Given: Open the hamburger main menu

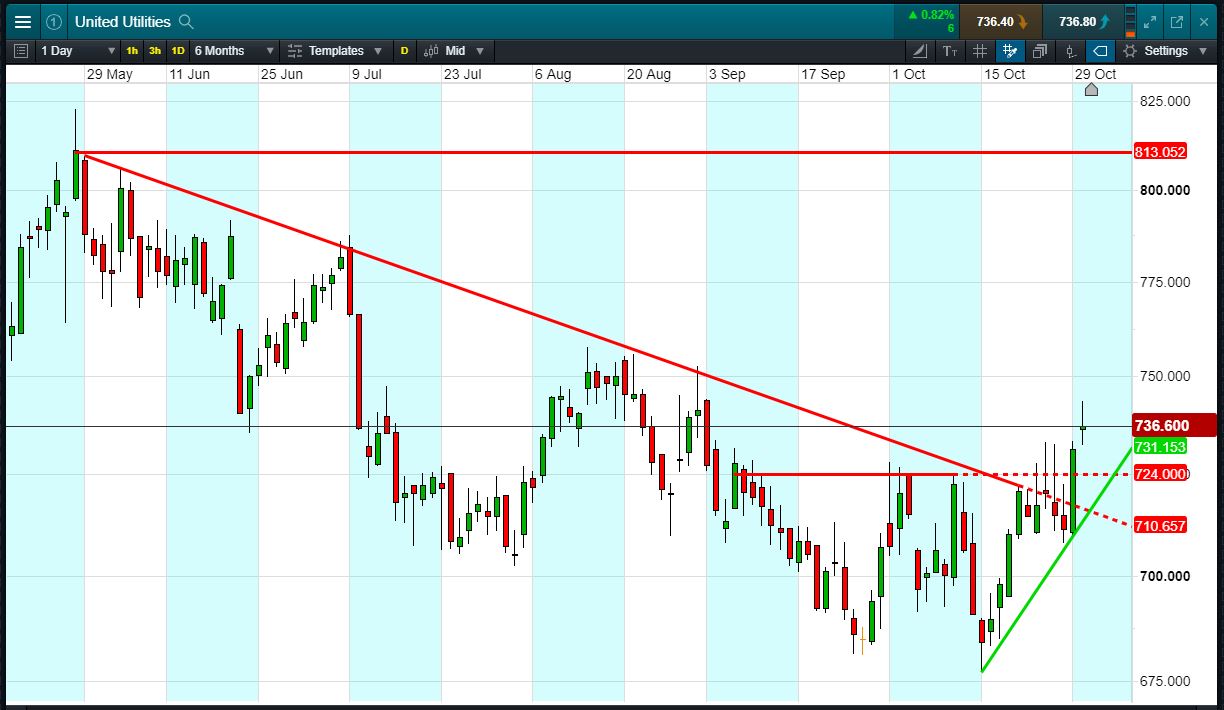Looking at the screenshot, I should click(x=22, y=21).
